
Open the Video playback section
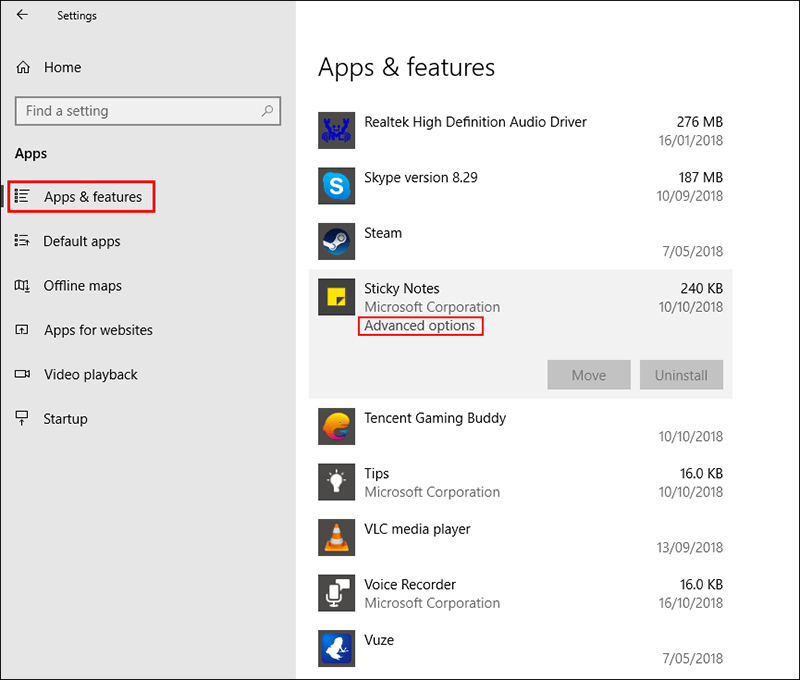(x=90, y=374)
